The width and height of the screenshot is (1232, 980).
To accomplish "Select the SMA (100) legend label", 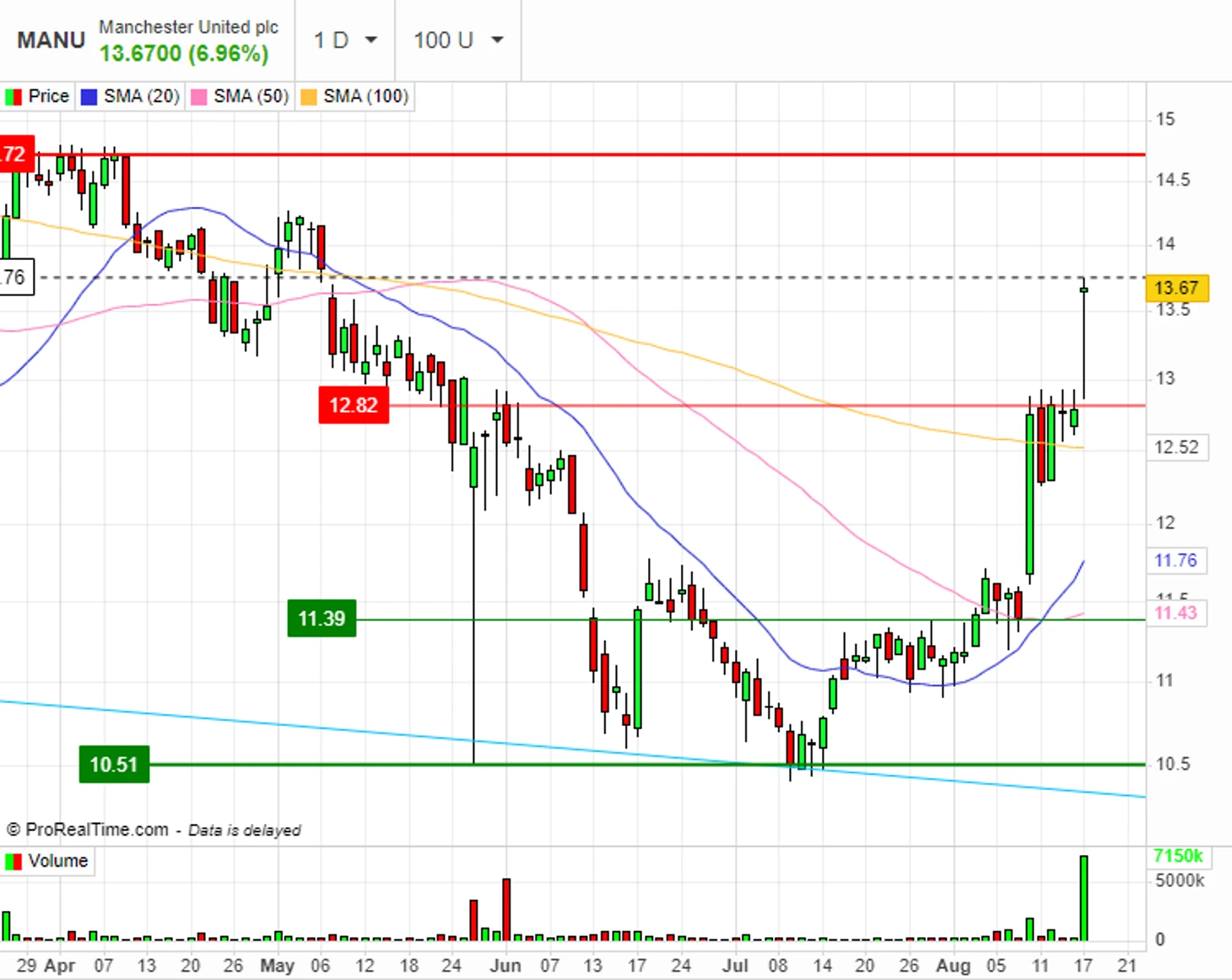I will [x=365, y=96].
